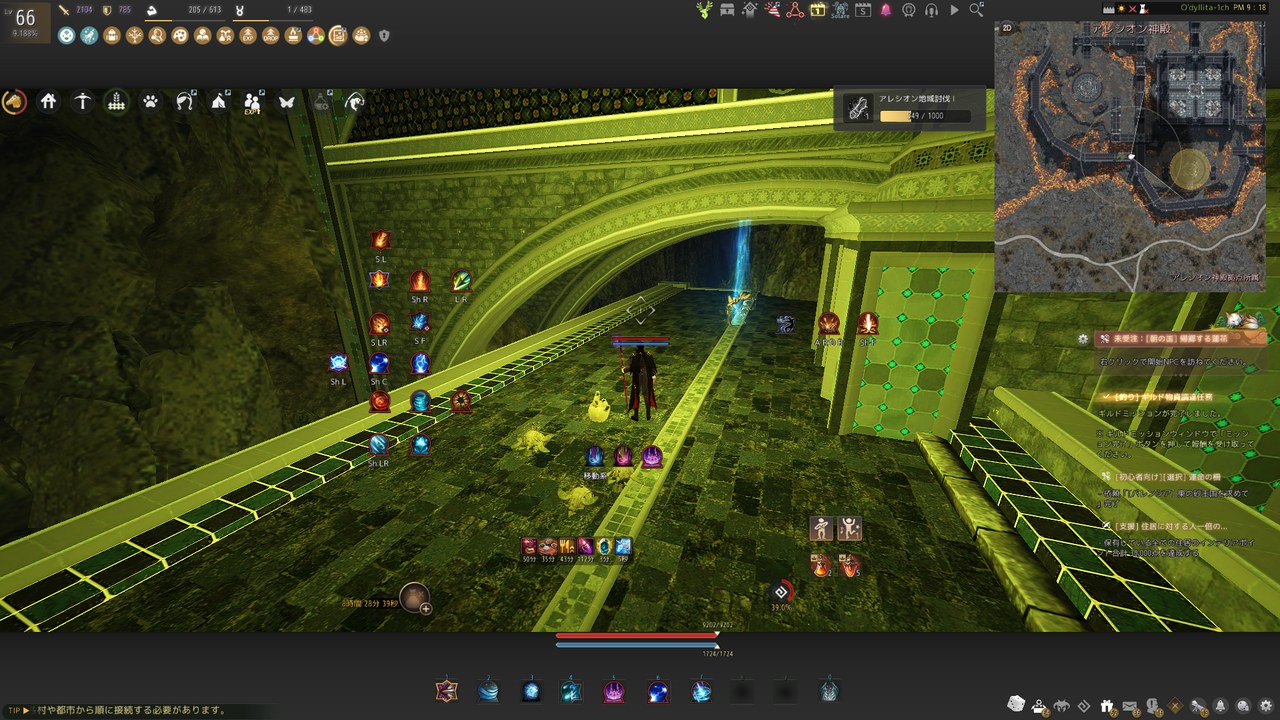Open the mail envelope icon
This screenshot has width=1280, height=720.
point(1130,706)
